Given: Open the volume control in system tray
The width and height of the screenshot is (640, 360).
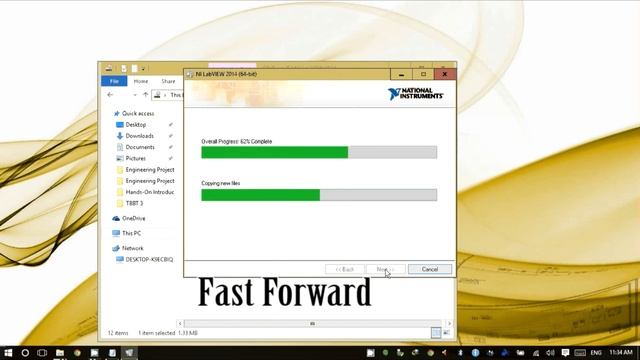Looking at the screenshot, I should pyautogui.click(x=550, y=353).
